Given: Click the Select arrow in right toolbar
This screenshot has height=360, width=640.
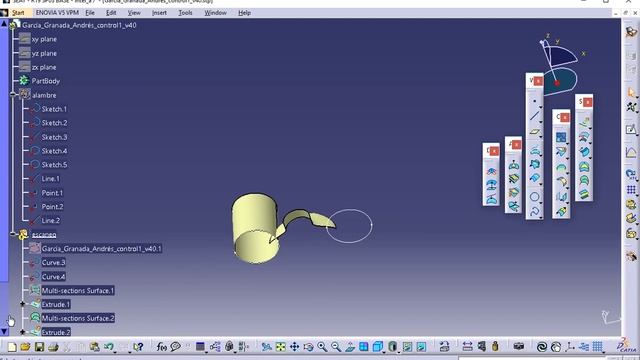Looking at the screenshot, I should coord(631,93).
